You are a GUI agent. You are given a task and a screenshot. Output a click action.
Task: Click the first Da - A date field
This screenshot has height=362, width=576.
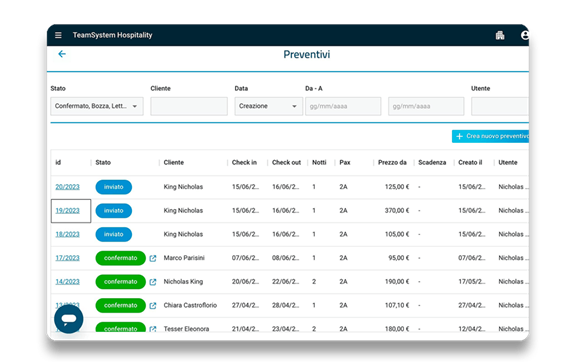(x=343, y=106)
